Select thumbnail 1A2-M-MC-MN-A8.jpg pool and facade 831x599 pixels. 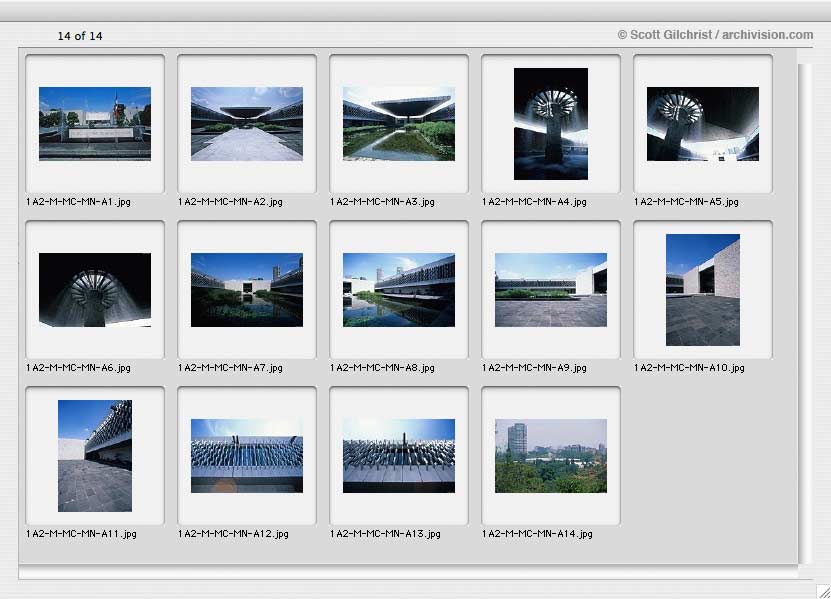coord(399,289)
